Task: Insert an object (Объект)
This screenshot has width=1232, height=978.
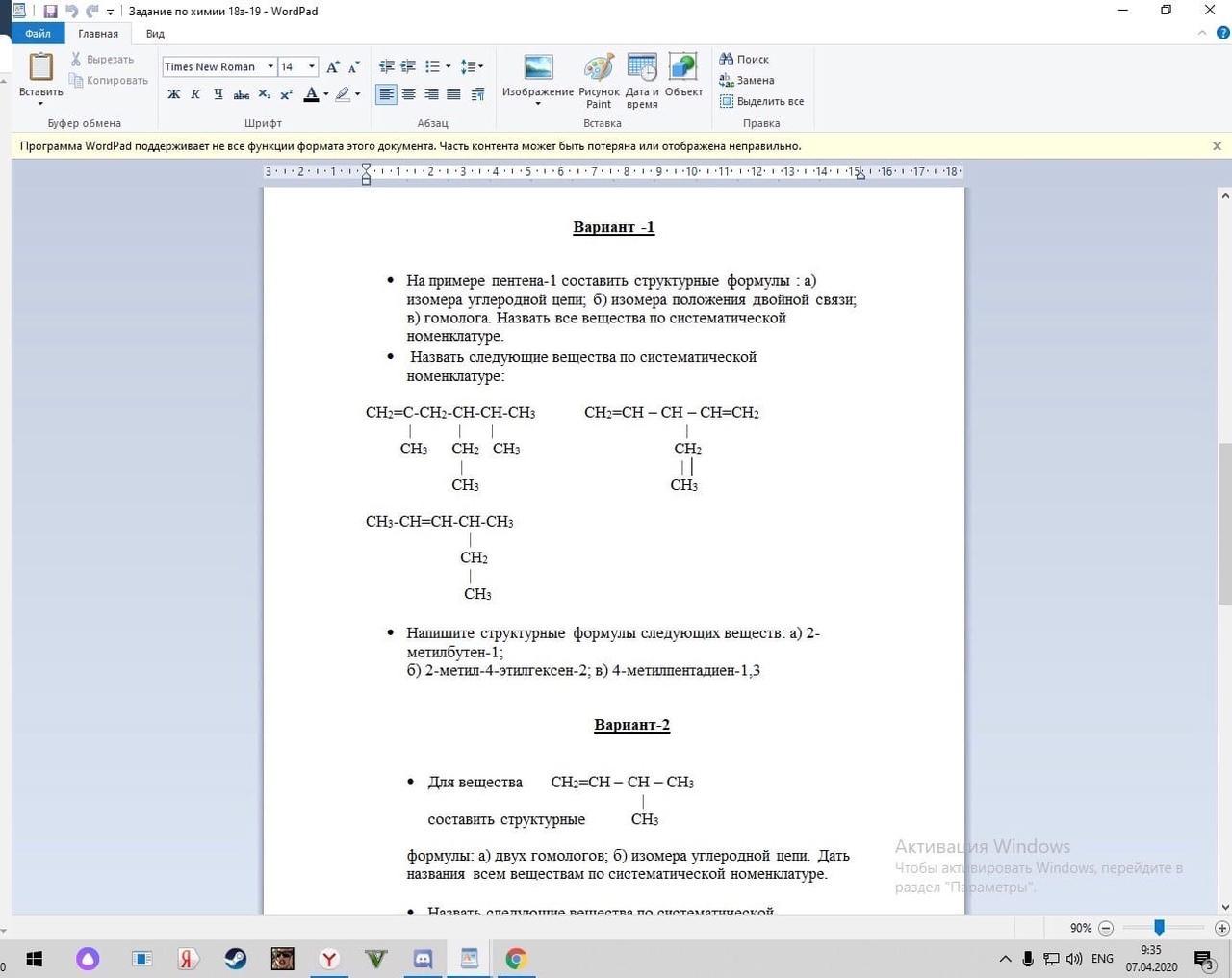Action: (683, 79)
